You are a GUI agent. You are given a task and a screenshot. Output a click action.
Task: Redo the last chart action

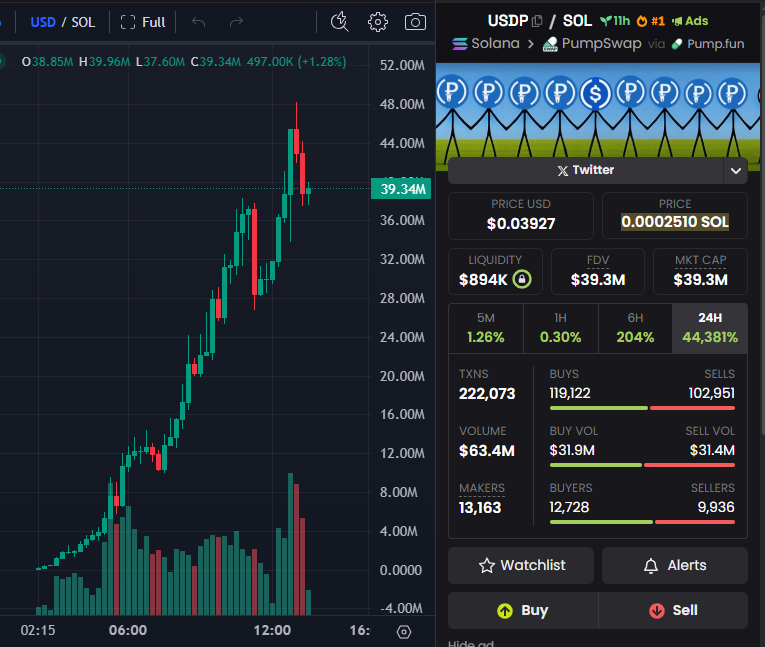click(x=236, y=22)
